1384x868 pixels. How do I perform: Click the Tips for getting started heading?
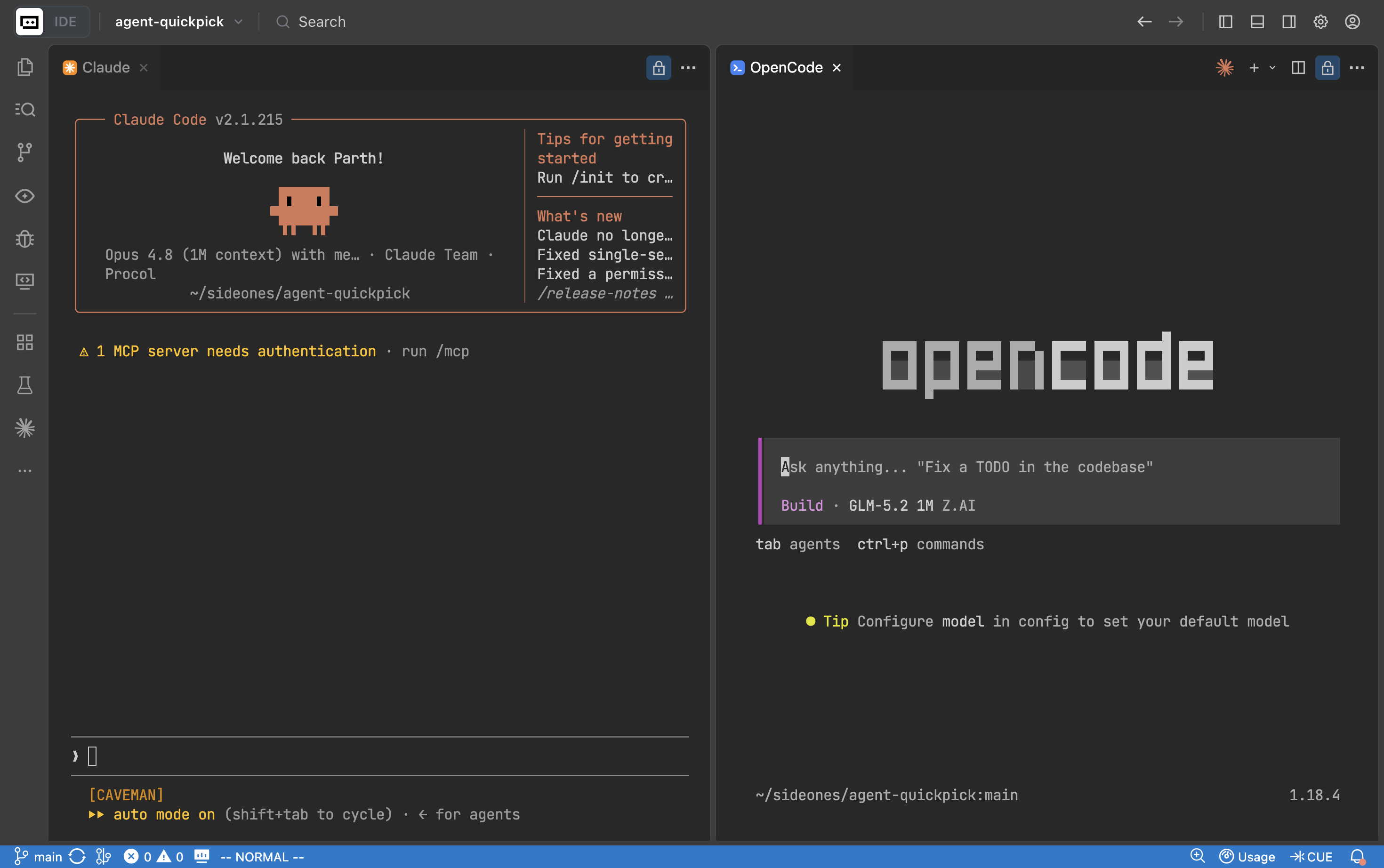point(604,148)
